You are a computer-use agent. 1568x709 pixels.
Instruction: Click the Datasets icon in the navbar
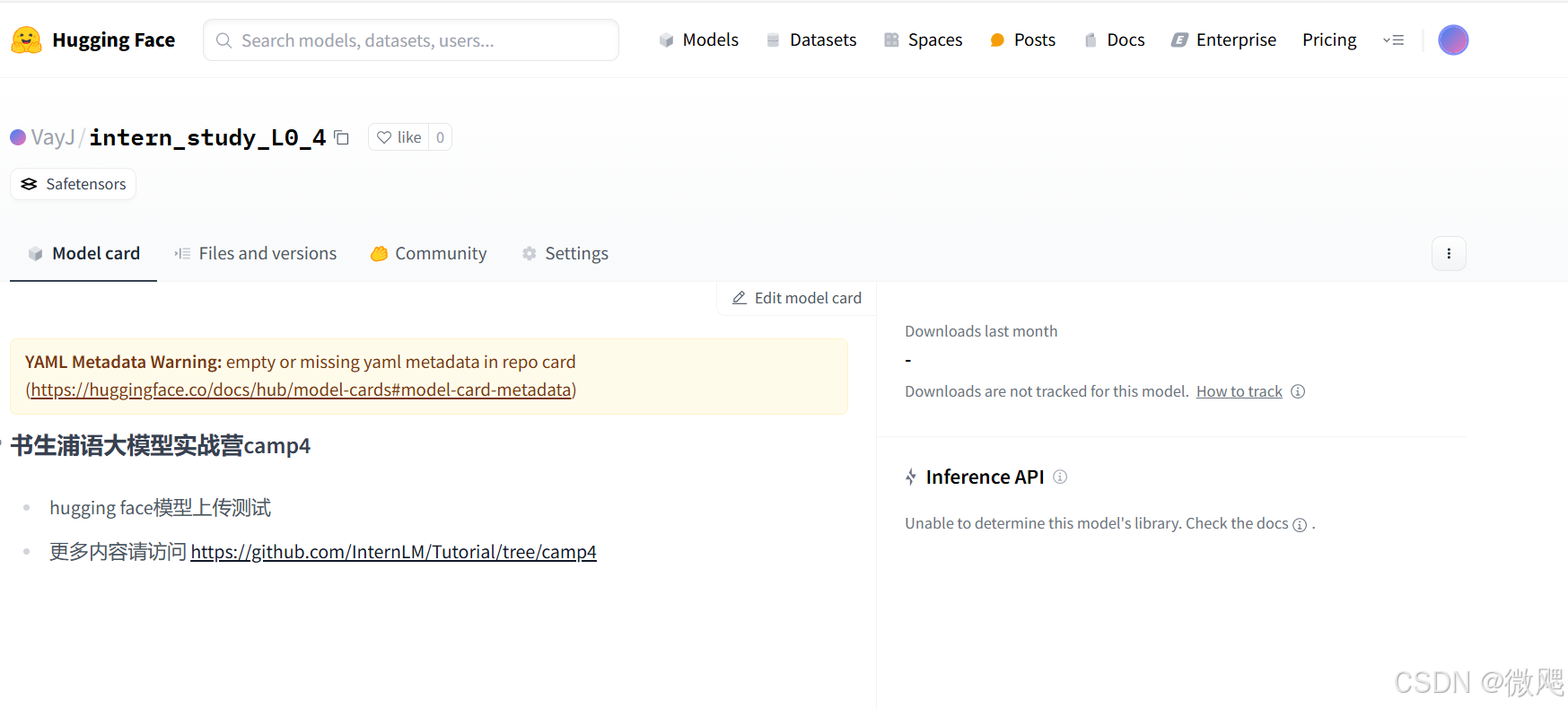[x=773, y=40]
